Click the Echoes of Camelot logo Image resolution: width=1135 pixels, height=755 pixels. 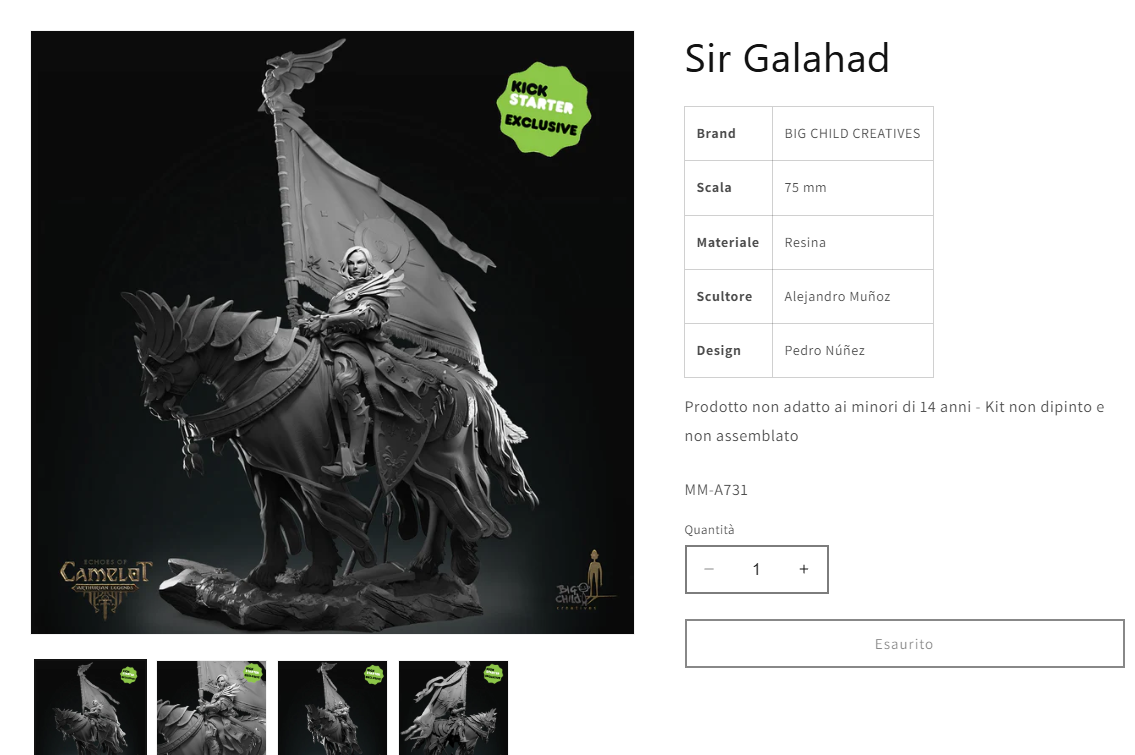[x=106, y=587]
